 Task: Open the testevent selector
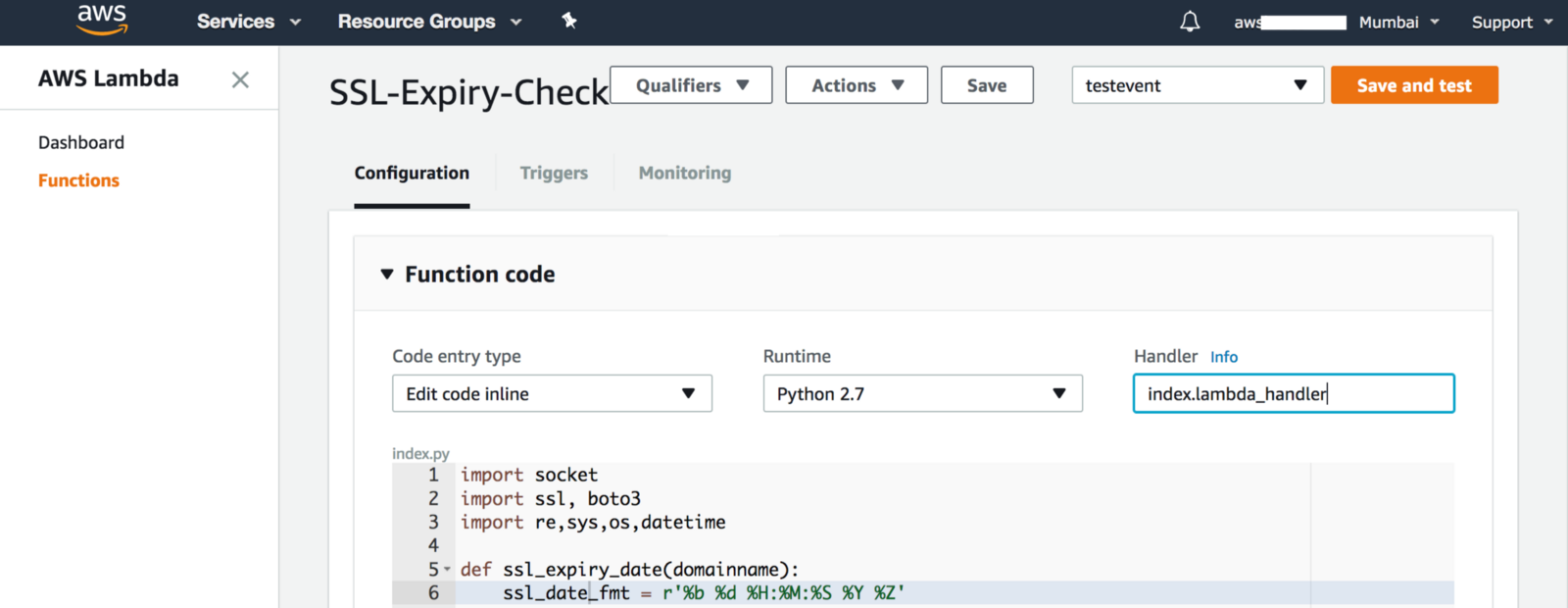[x=1198, y=85]
